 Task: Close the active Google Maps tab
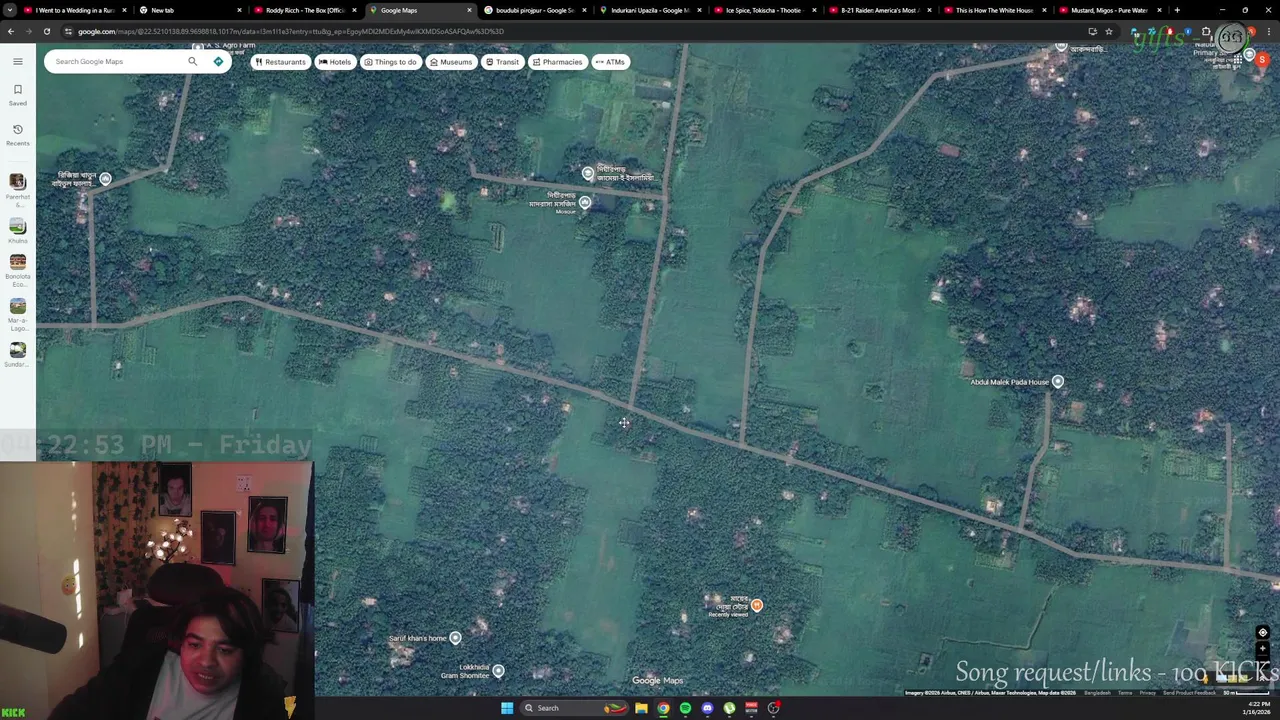pos(469,10)
